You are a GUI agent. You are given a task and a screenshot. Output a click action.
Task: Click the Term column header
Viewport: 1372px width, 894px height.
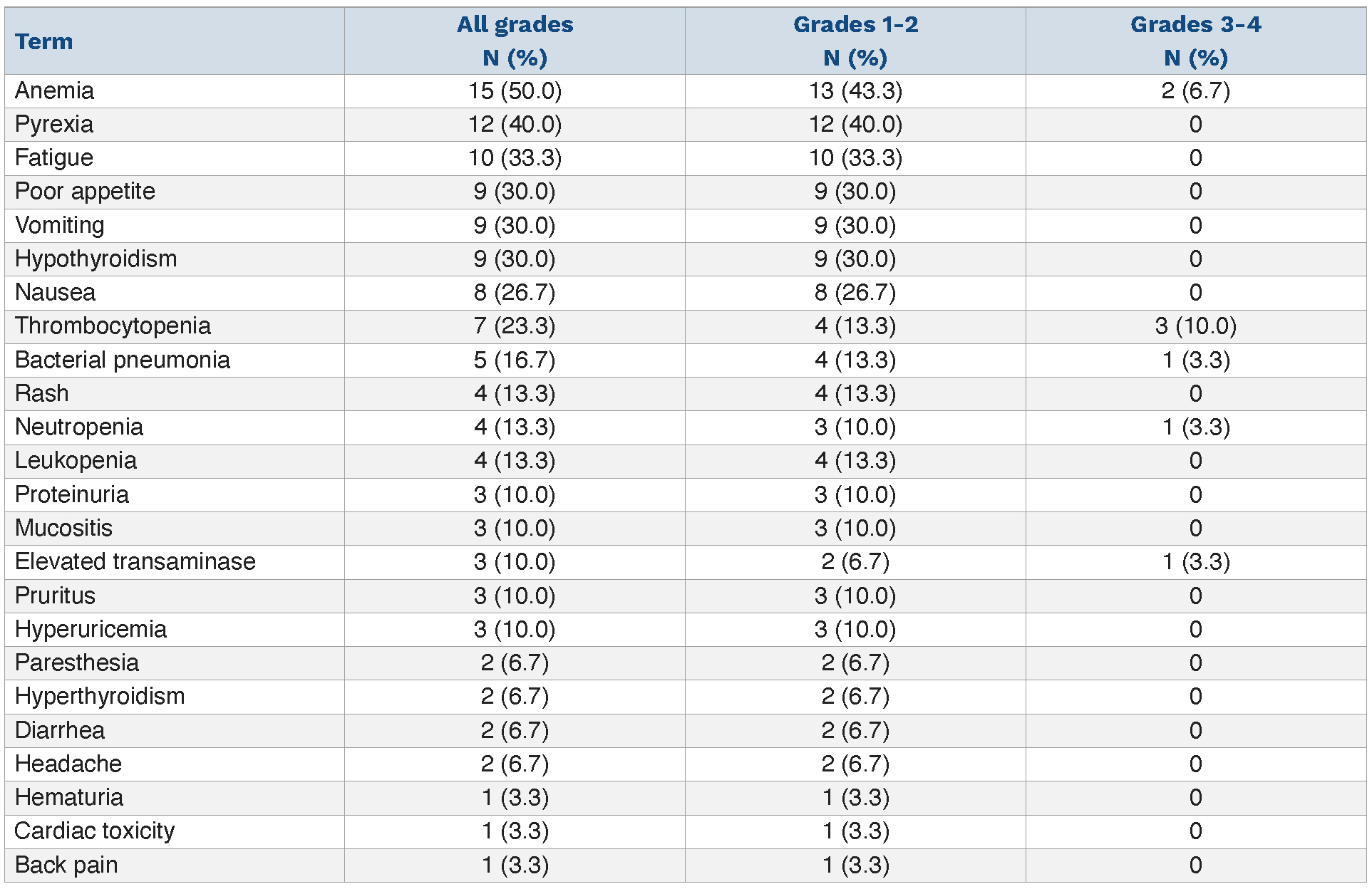tap(44, 41)
